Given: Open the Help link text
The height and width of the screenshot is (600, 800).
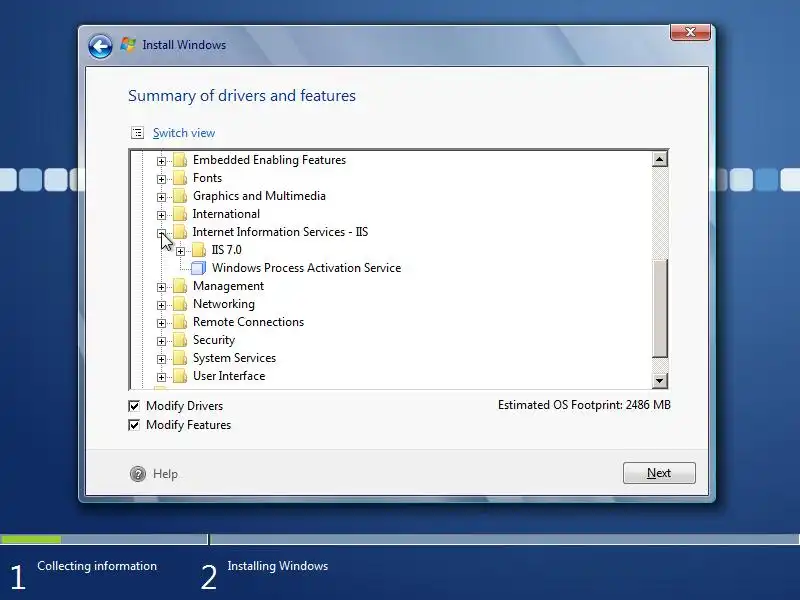Looking at the screenshot, I should pos(165,474).
